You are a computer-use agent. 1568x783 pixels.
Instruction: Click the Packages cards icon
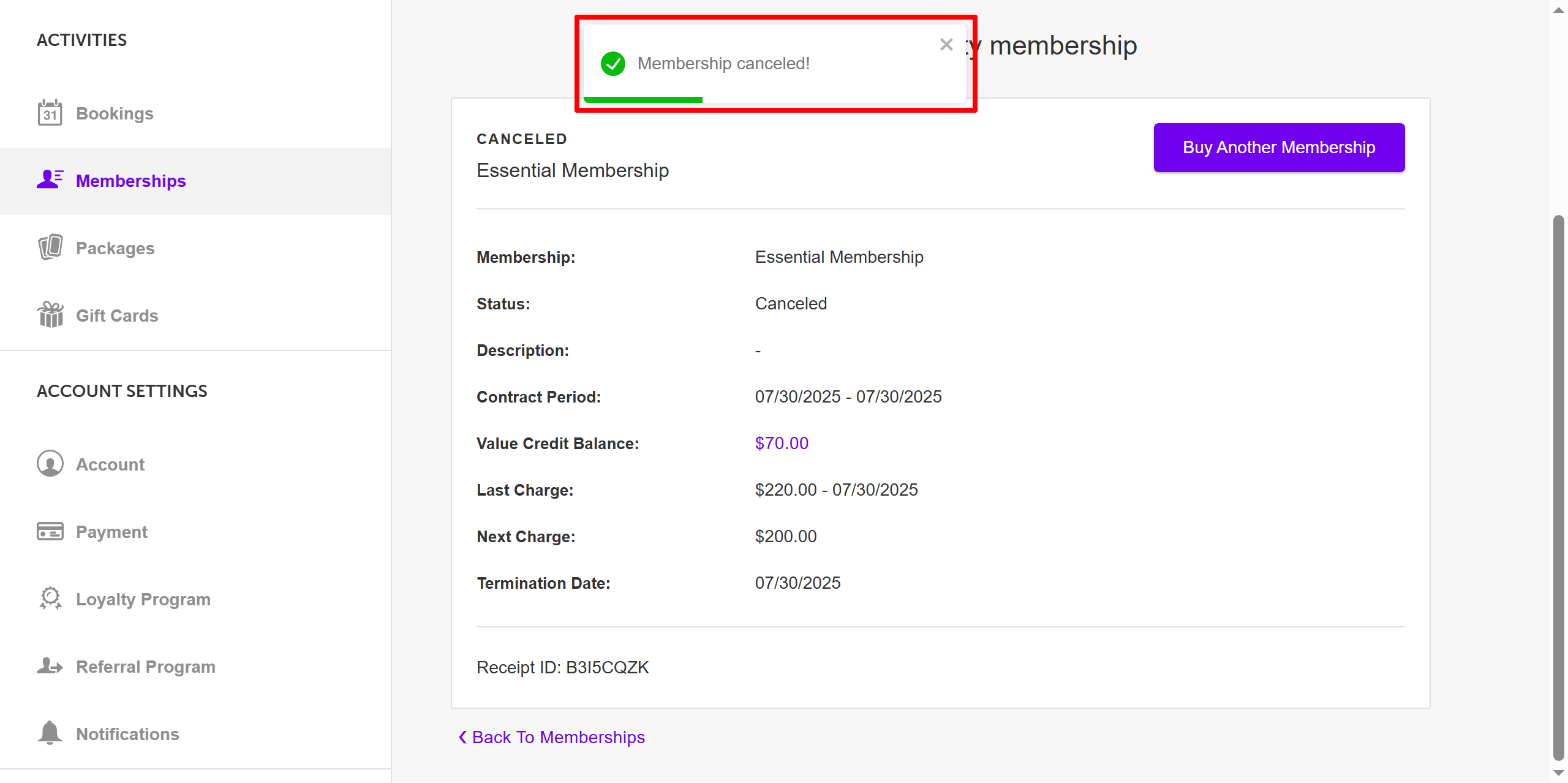[x=50, y=248]
